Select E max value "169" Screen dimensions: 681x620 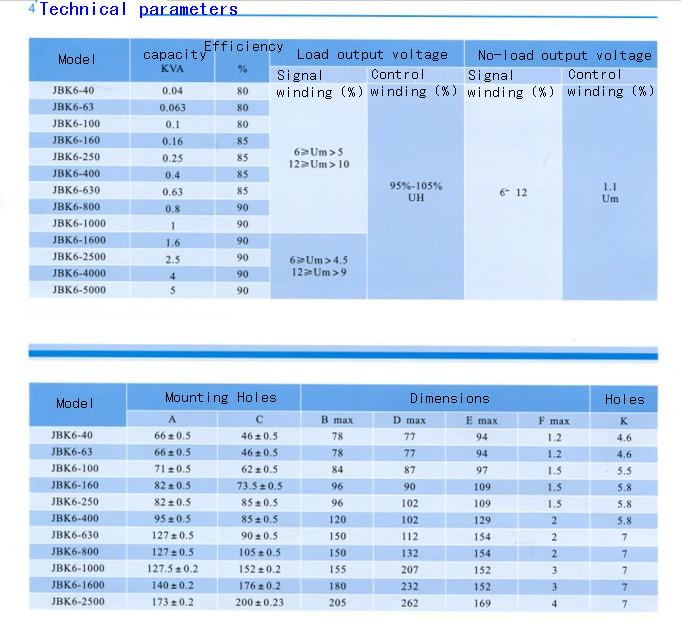tap(482, 603)
